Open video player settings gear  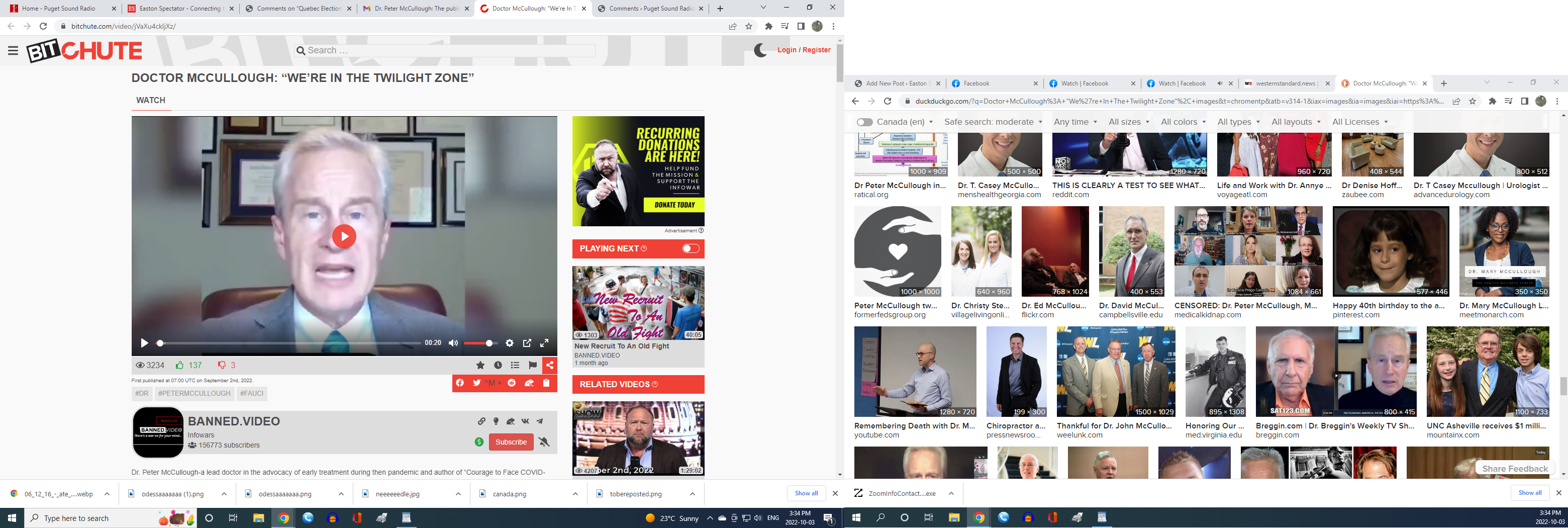[510, 343]
